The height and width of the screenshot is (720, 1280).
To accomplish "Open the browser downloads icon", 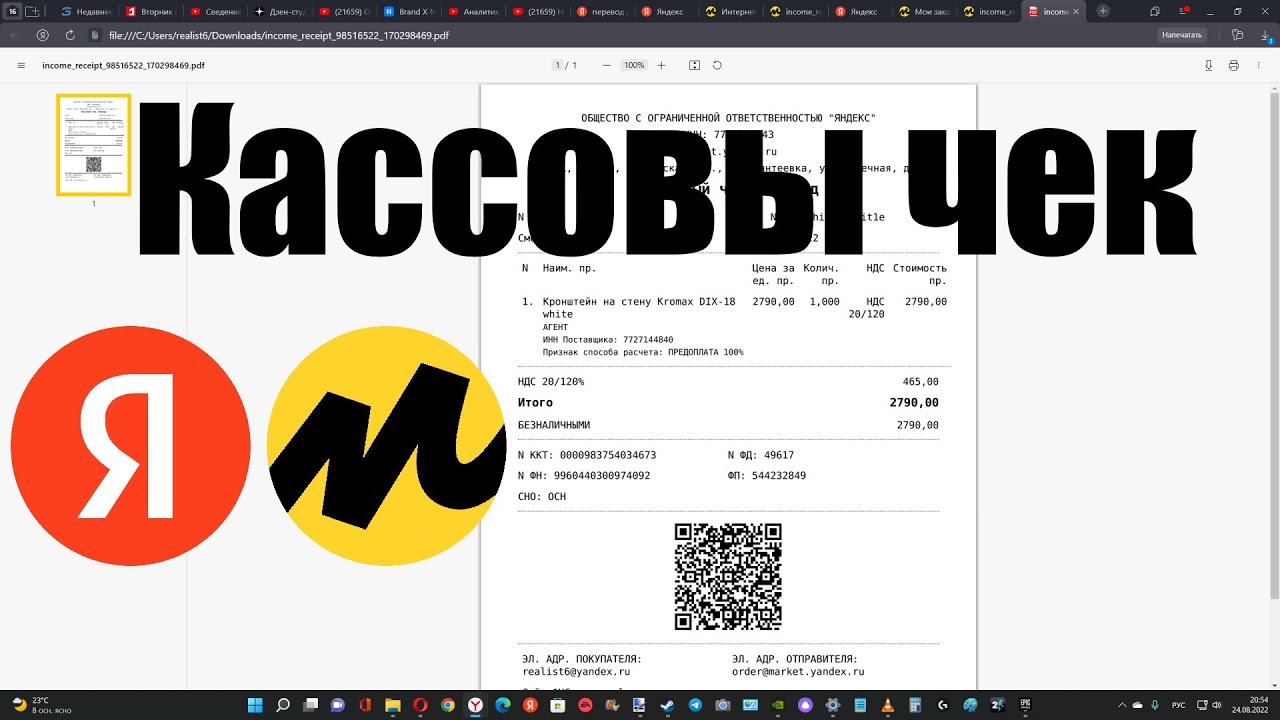I will point(1265,34).
